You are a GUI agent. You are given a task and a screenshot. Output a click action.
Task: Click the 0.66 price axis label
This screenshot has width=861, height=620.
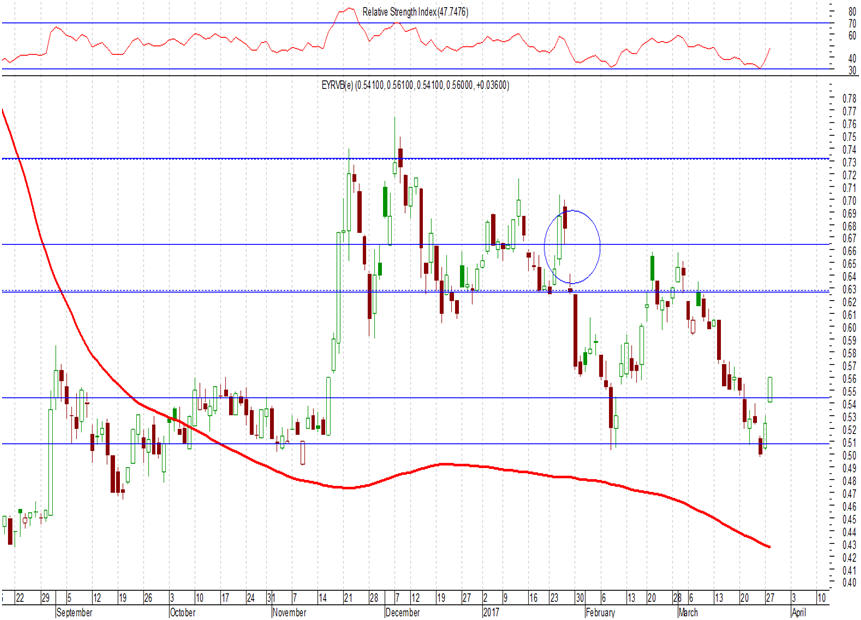[849, 251]
